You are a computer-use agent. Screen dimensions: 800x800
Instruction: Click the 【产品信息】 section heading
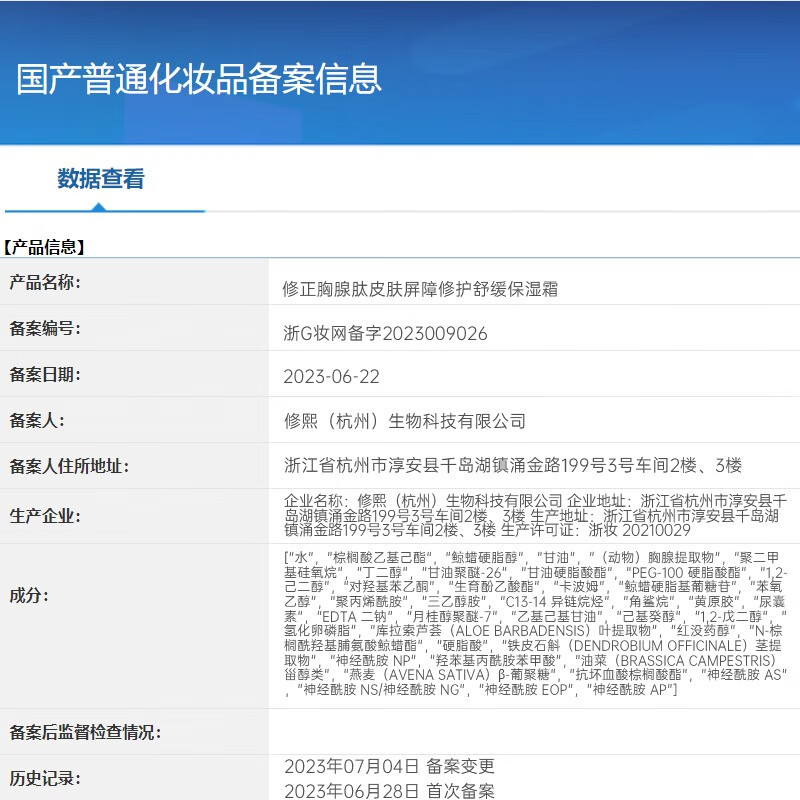(43, 247)
